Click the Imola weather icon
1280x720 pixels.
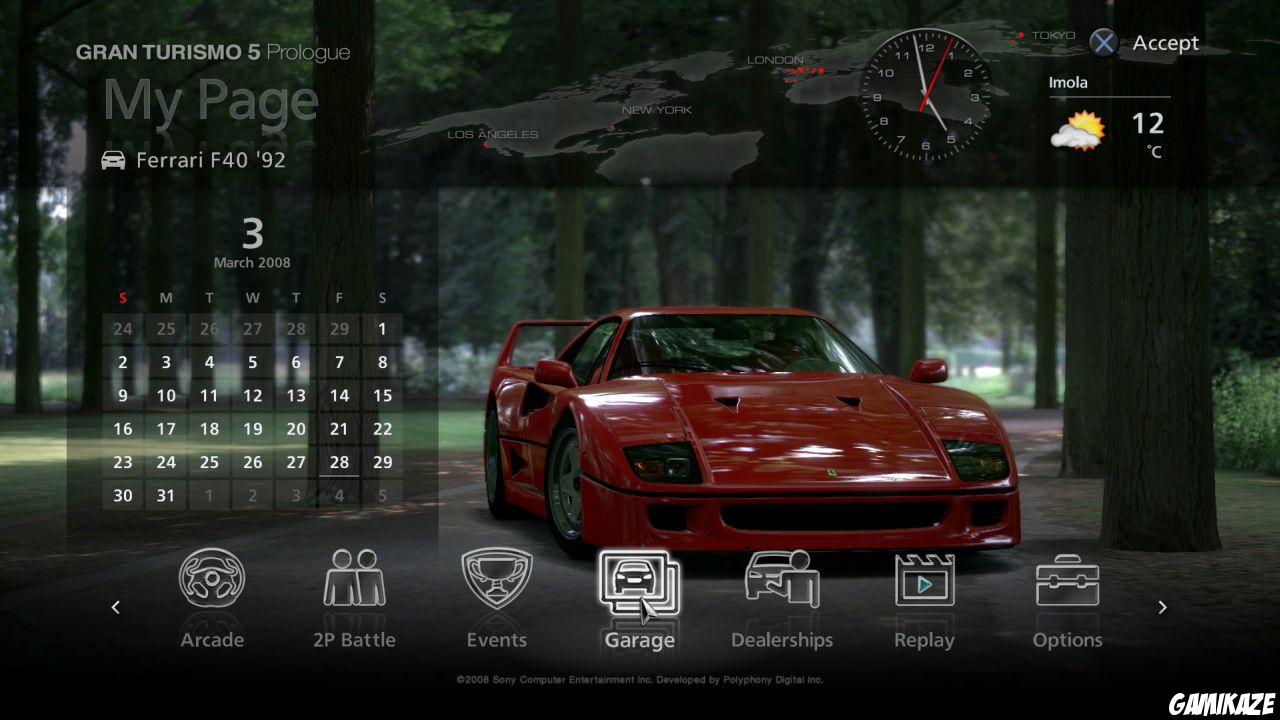1078,132
